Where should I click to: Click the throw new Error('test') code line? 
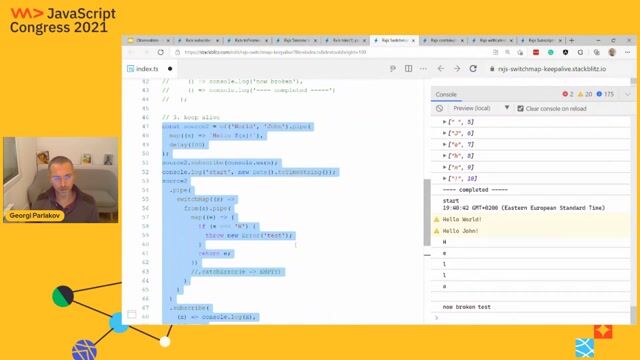pyautogui.click(x=249, y=236)
